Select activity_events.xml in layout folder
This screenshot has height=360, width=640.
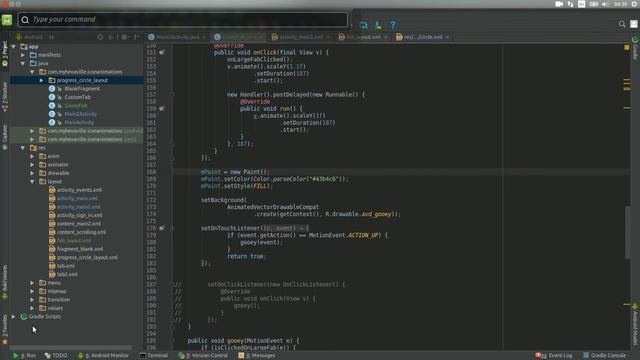(x=79, y=190)
